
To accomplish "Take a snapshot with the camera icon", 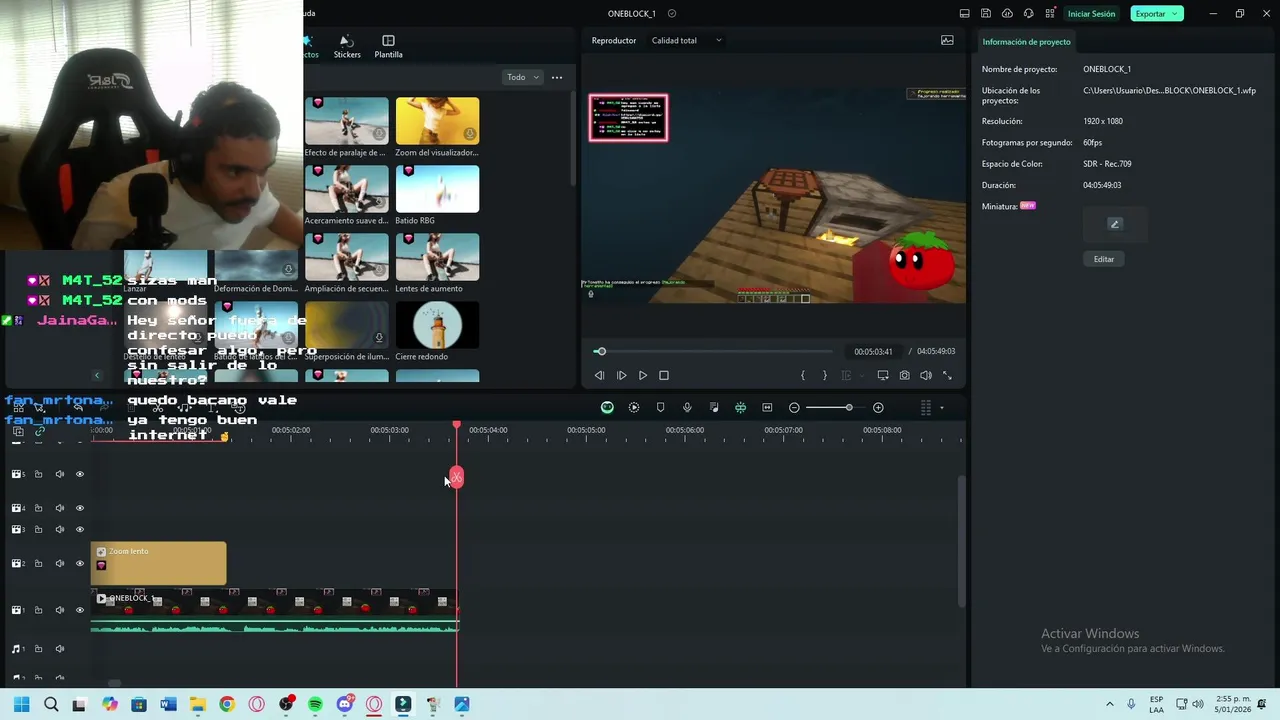I will (x=904, y=375).
